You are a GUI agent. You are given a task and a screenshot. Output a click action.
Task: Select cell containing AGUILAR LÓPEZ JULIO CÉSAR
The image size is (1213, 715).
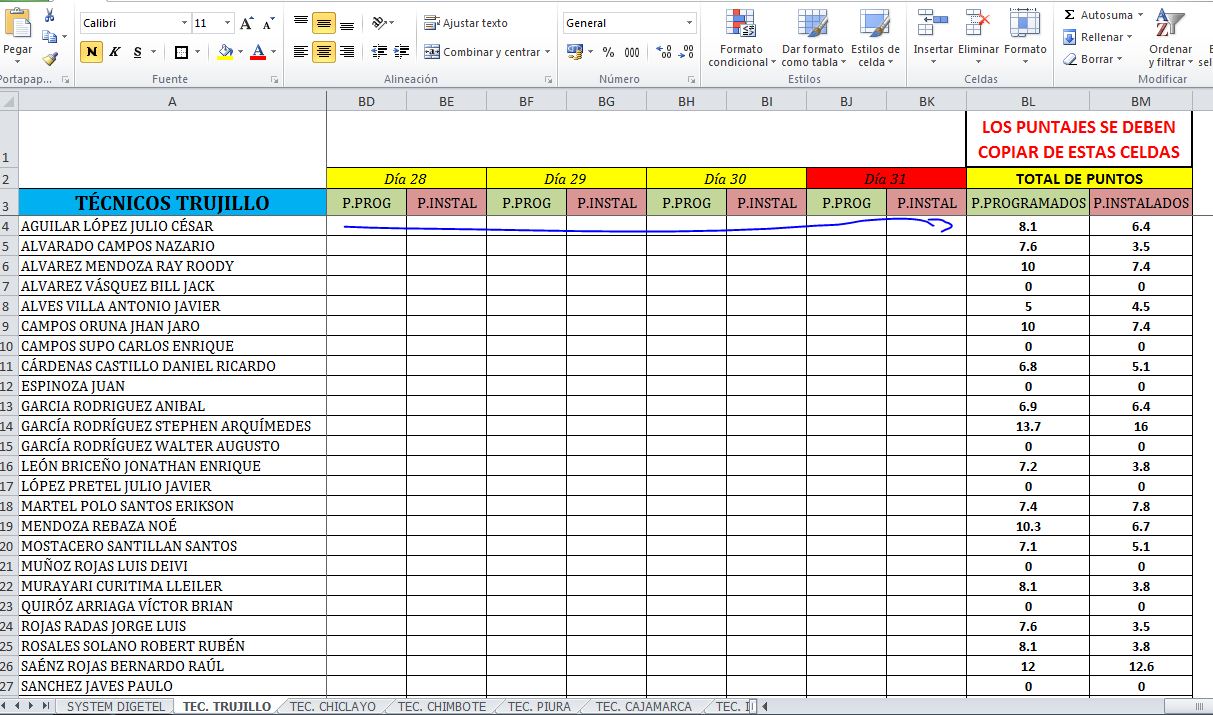[x=170, y=226]
